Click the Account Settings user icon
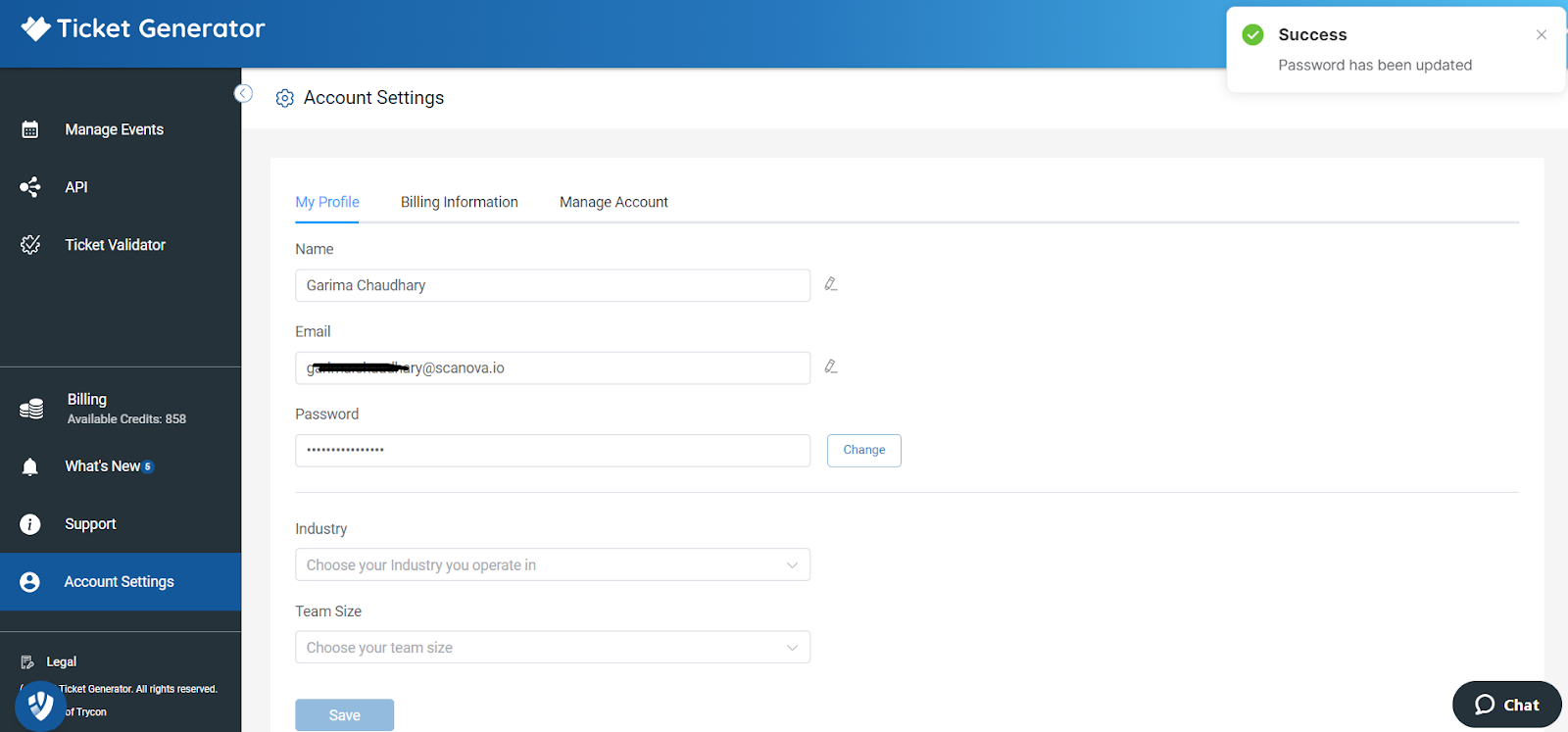Viewport: 1568px width, 732px height. point(30,582)
